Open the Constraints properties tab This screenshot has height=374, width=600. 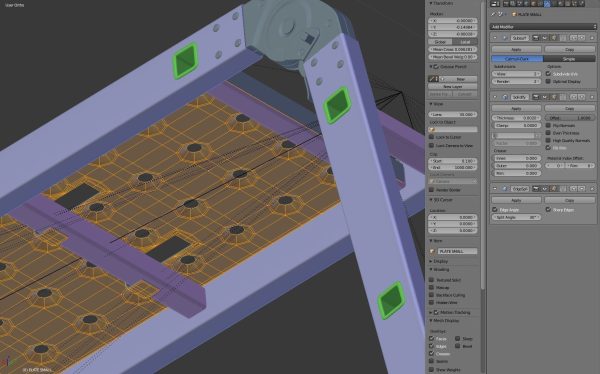540,3
